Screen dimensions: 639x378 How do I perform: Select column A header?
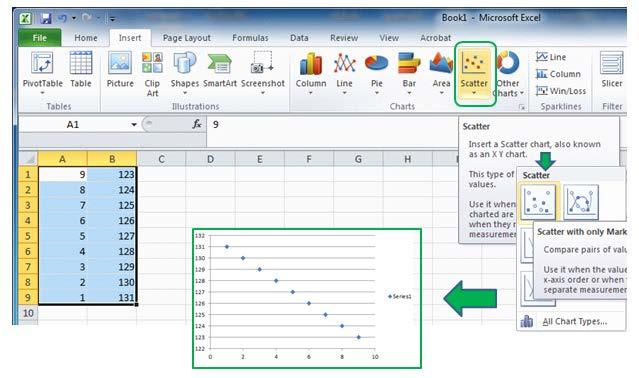(x=62, y=159)
